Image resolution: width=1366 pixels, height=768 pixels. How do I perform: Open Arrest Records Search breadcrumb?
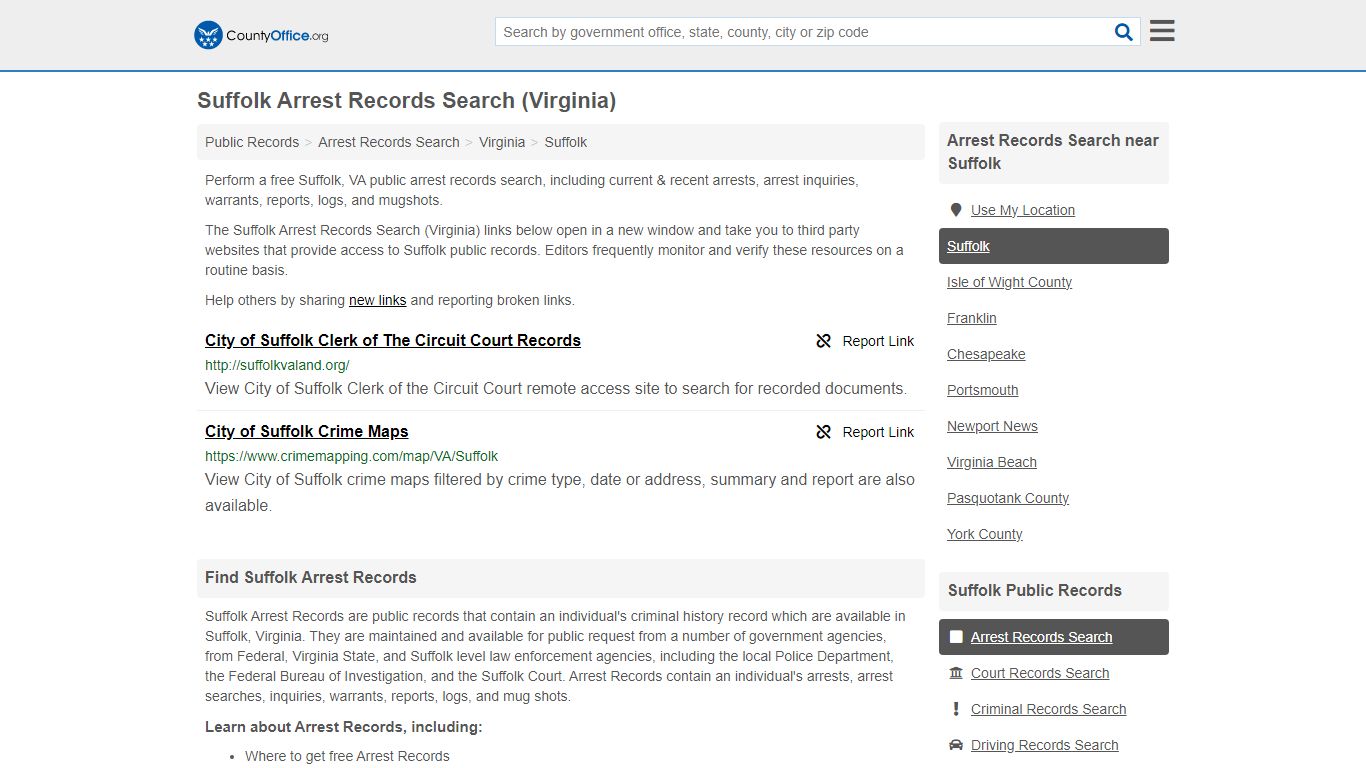tap(389, 142)
